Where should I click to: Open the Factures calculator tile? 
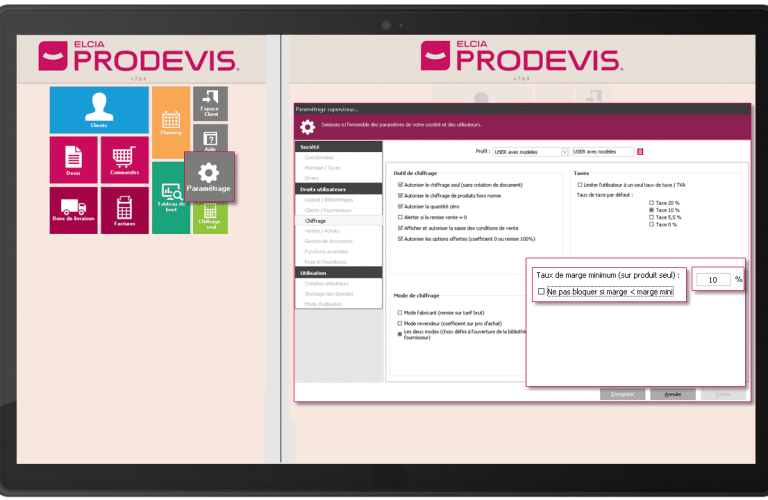(x=124, y=210)
